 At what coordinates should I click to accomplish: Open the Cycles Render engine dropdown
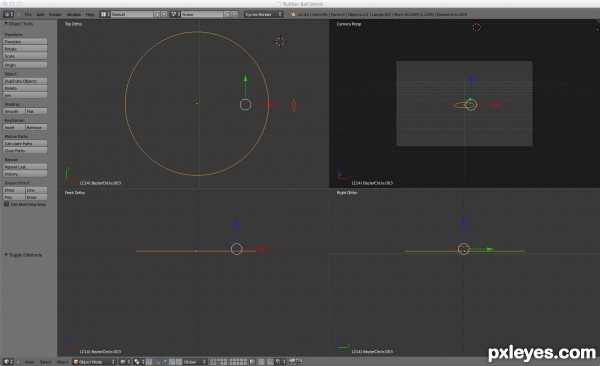tap(264, 14)
